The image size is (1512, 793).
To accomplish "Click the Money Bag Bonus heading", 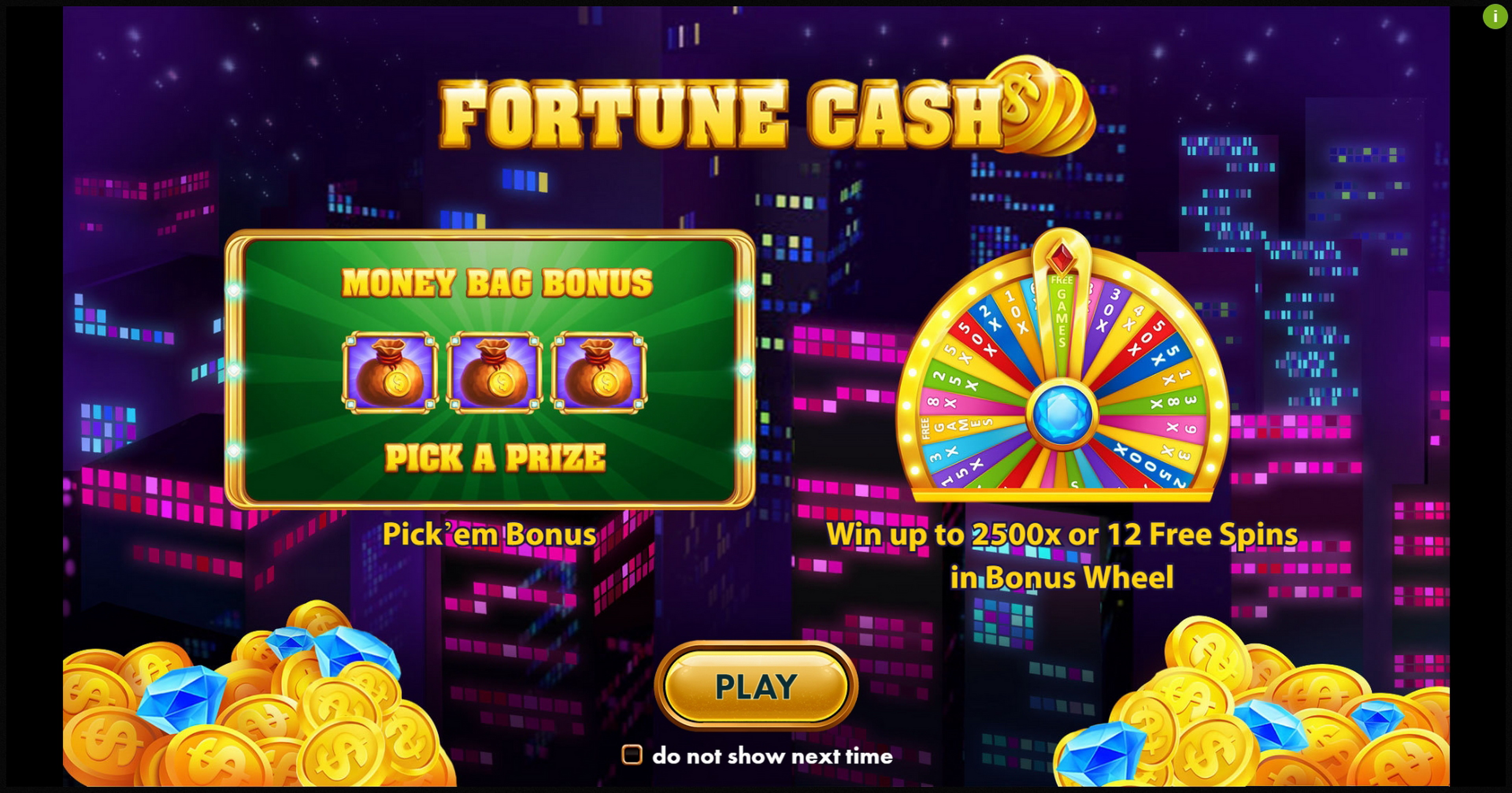I will coord(497,283).
